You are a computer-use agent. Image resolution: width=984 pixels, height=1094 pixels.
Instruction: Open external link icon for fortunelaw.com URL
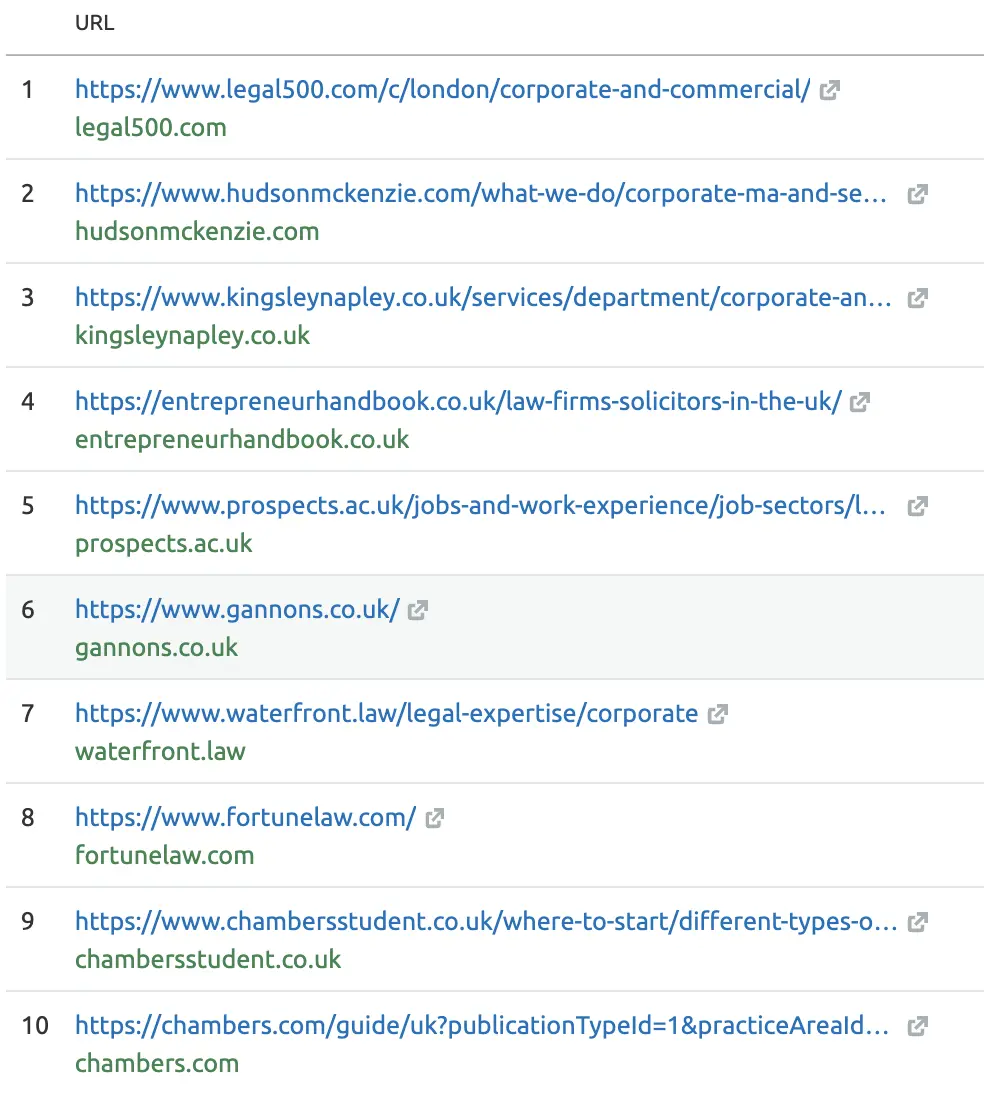pos(434,818)
